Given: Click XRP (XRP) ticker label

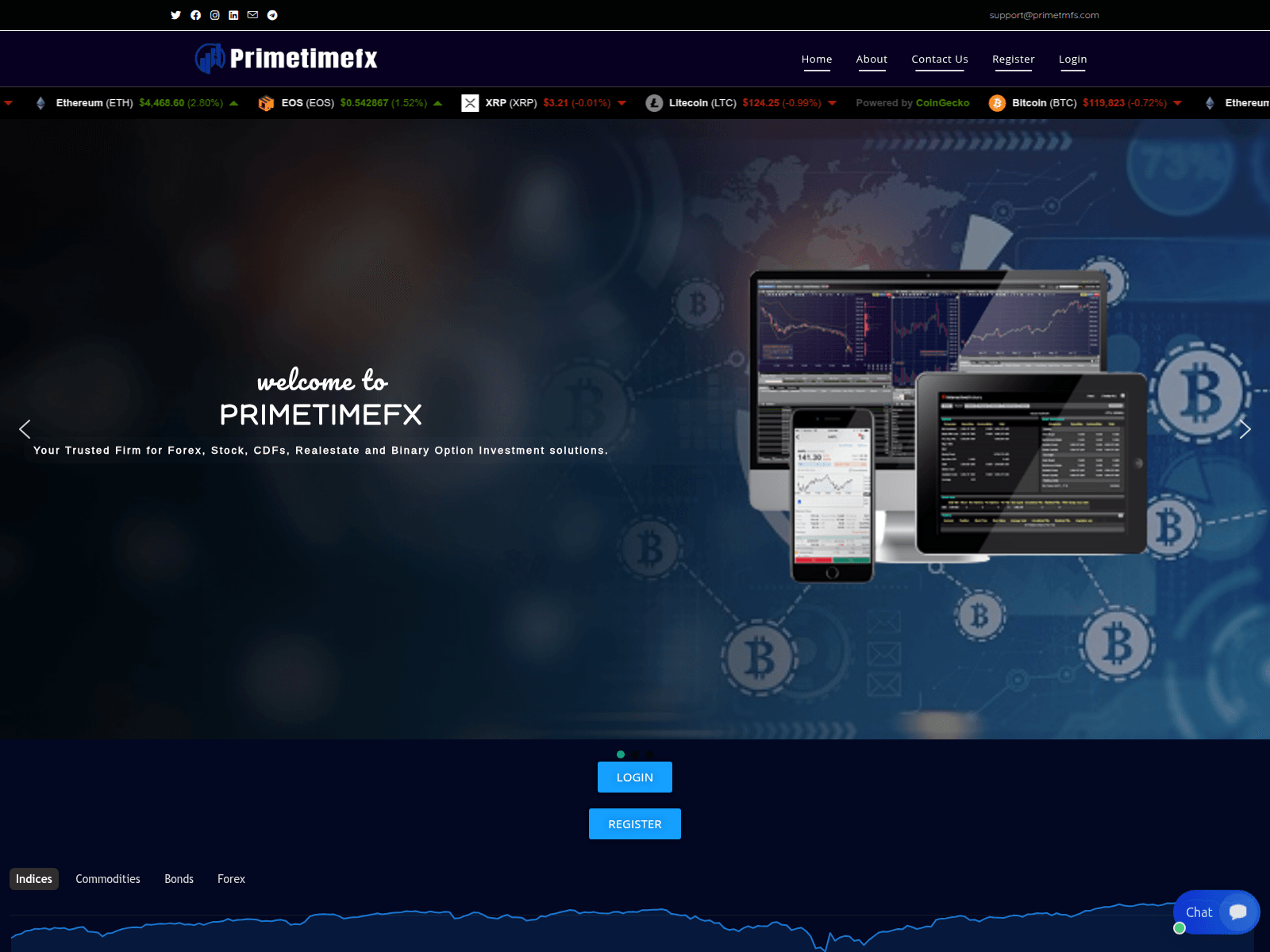Looking at the screenshot, I should [x=511, y=103].
